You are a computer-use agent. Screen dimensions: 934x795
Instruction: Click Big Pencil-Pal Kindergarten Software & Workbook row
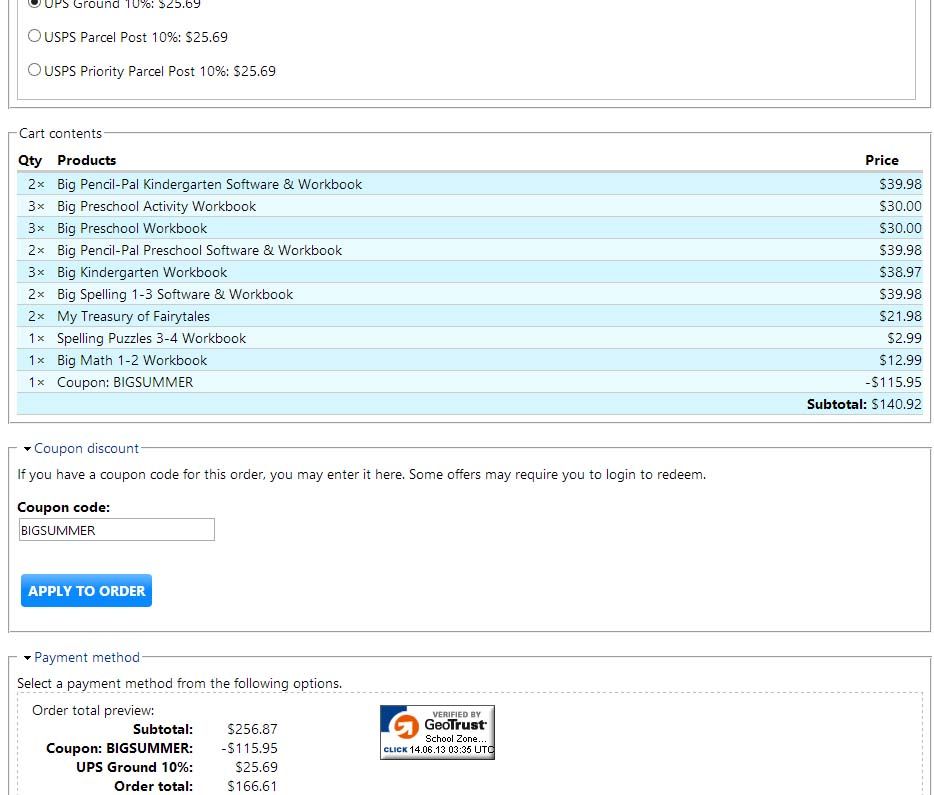[x=209, y=185]
